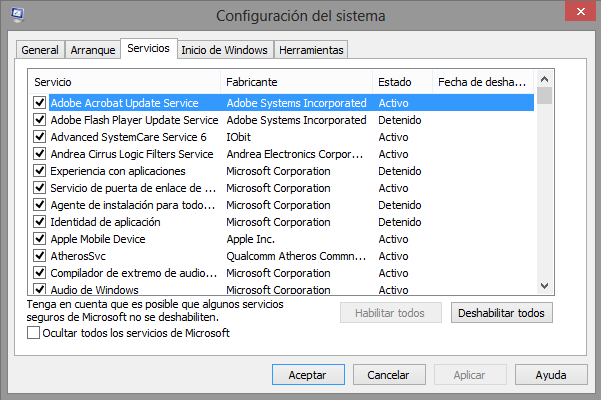
Task: Uncheck Adobe Acrobat Update Service checkbox
Action: (39, 102)
